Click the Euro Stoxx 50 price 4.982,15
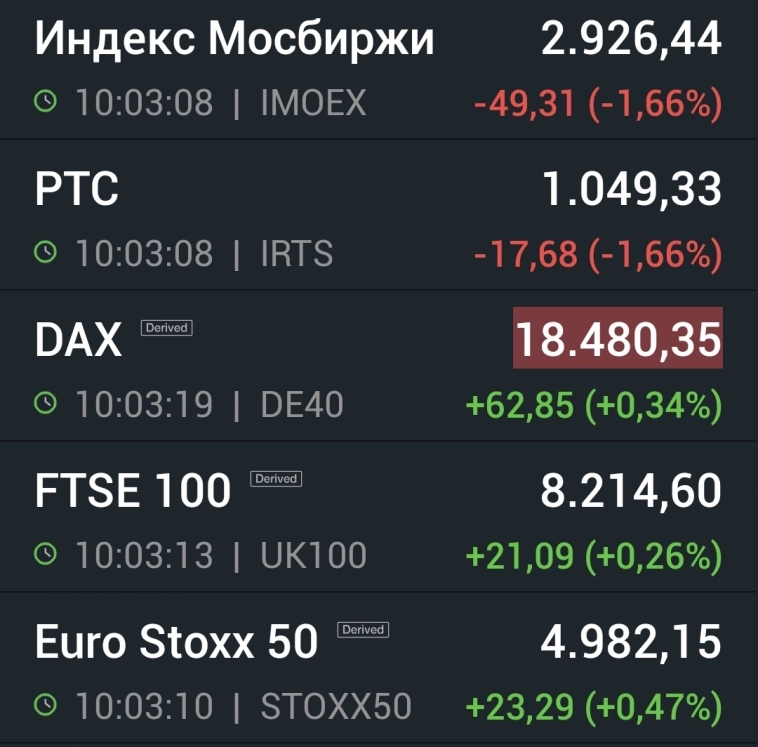This screenshot has width=758, height=747. click(x=631, y=643)
